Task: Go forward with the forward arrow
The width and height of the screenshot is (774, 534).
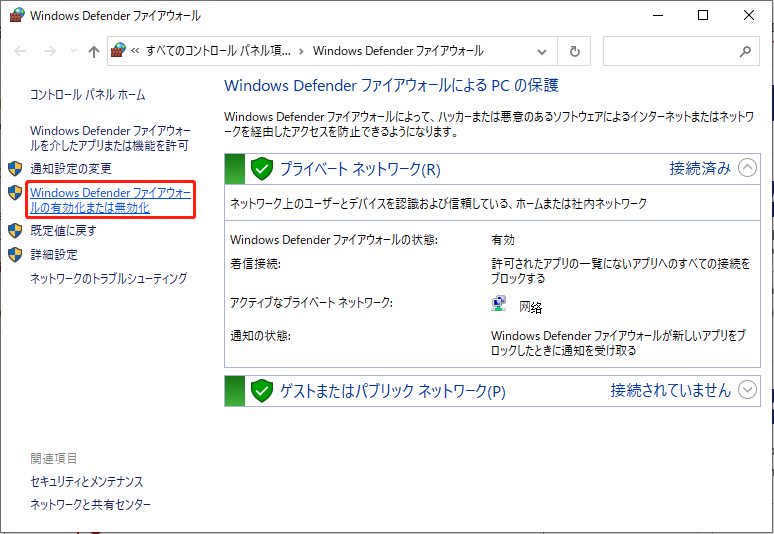Action: pyautogui.click(x=49, y=51)
